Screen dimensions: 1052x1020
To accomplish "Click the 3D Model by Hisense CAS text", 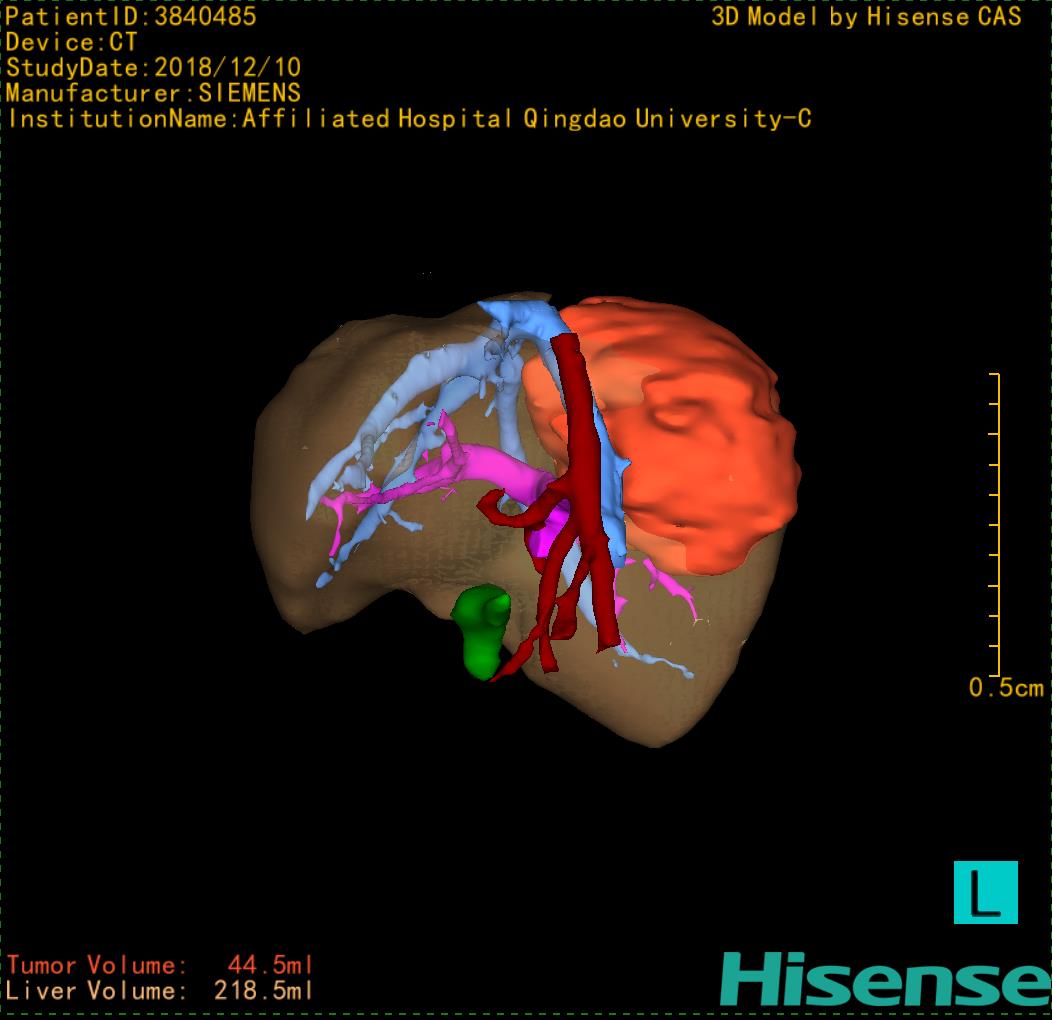I will point(866,16).
